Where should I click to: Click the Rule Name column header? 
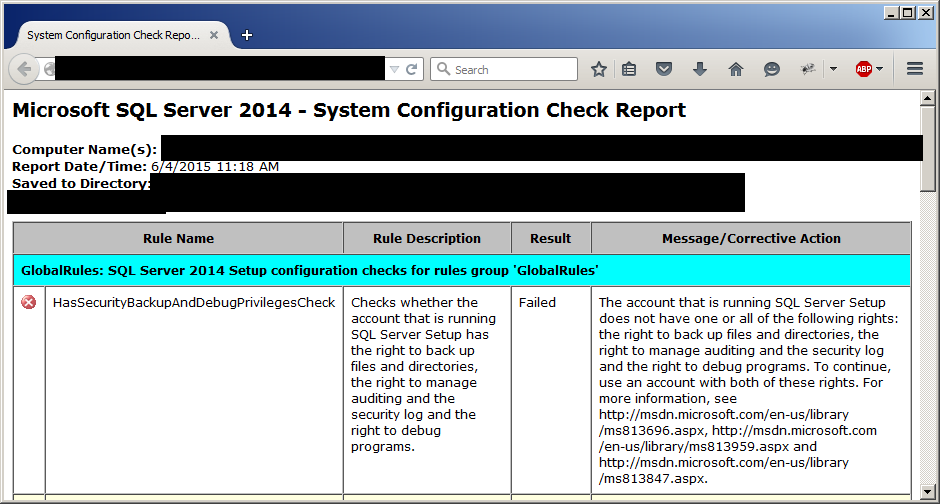(178, 239)
